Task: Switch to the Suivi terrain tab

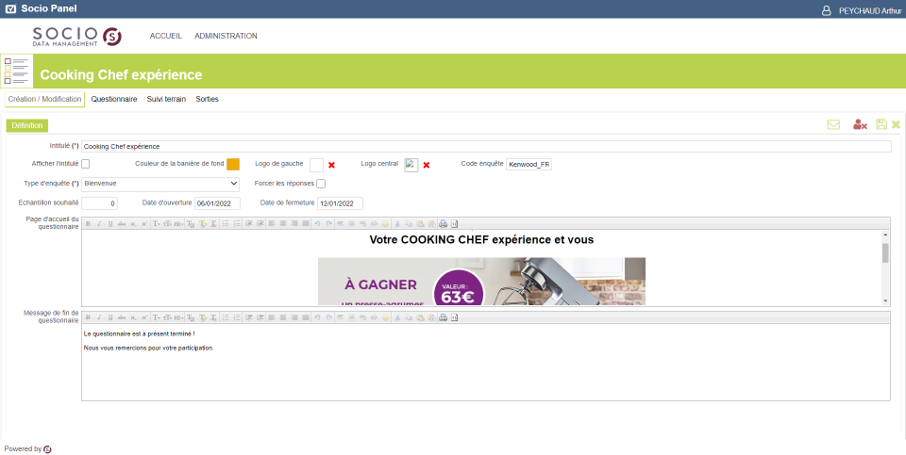Action: (166, 99)
